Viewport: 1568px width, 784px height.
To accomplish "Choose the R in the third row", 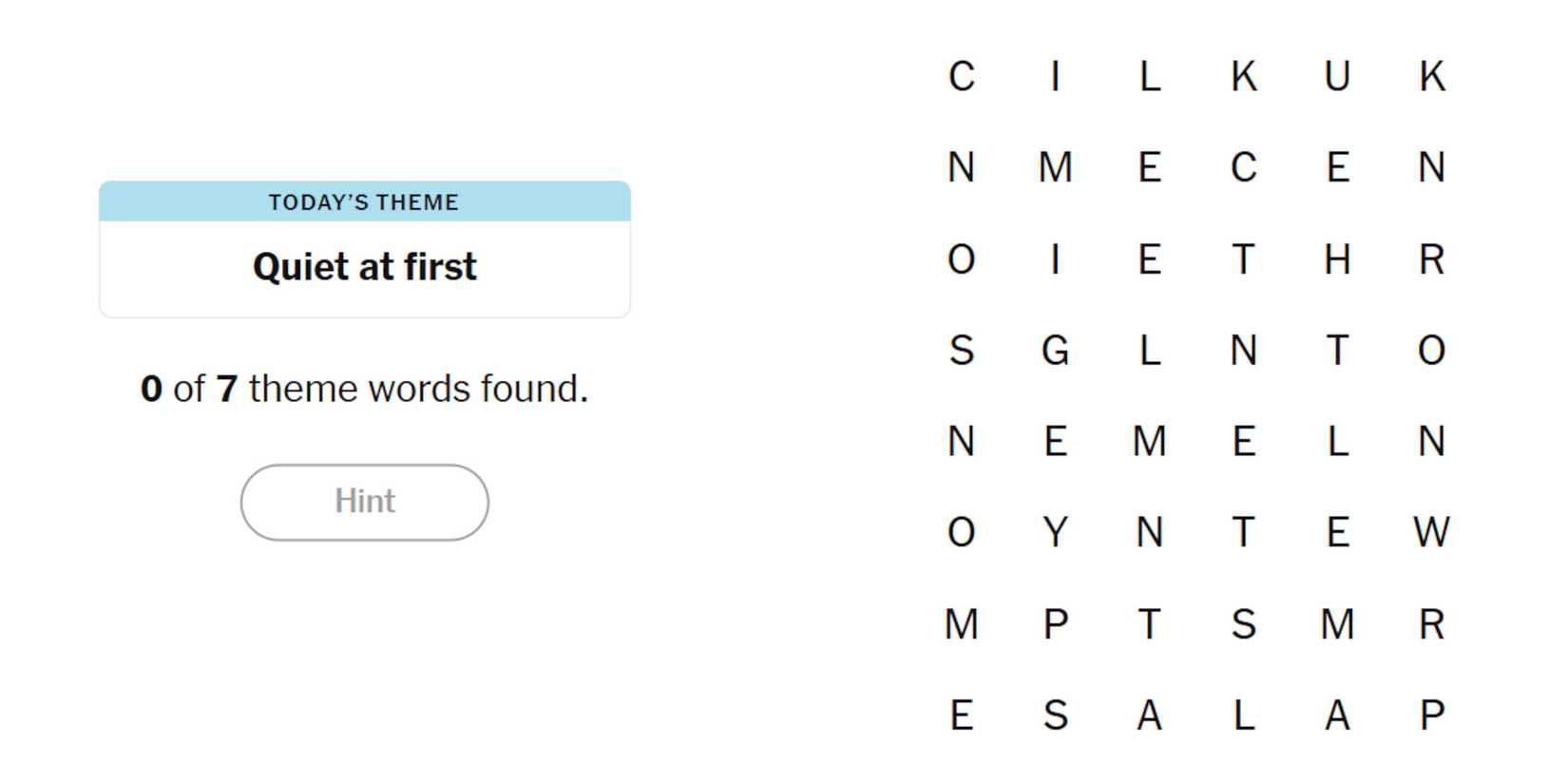I will 1431,258.
